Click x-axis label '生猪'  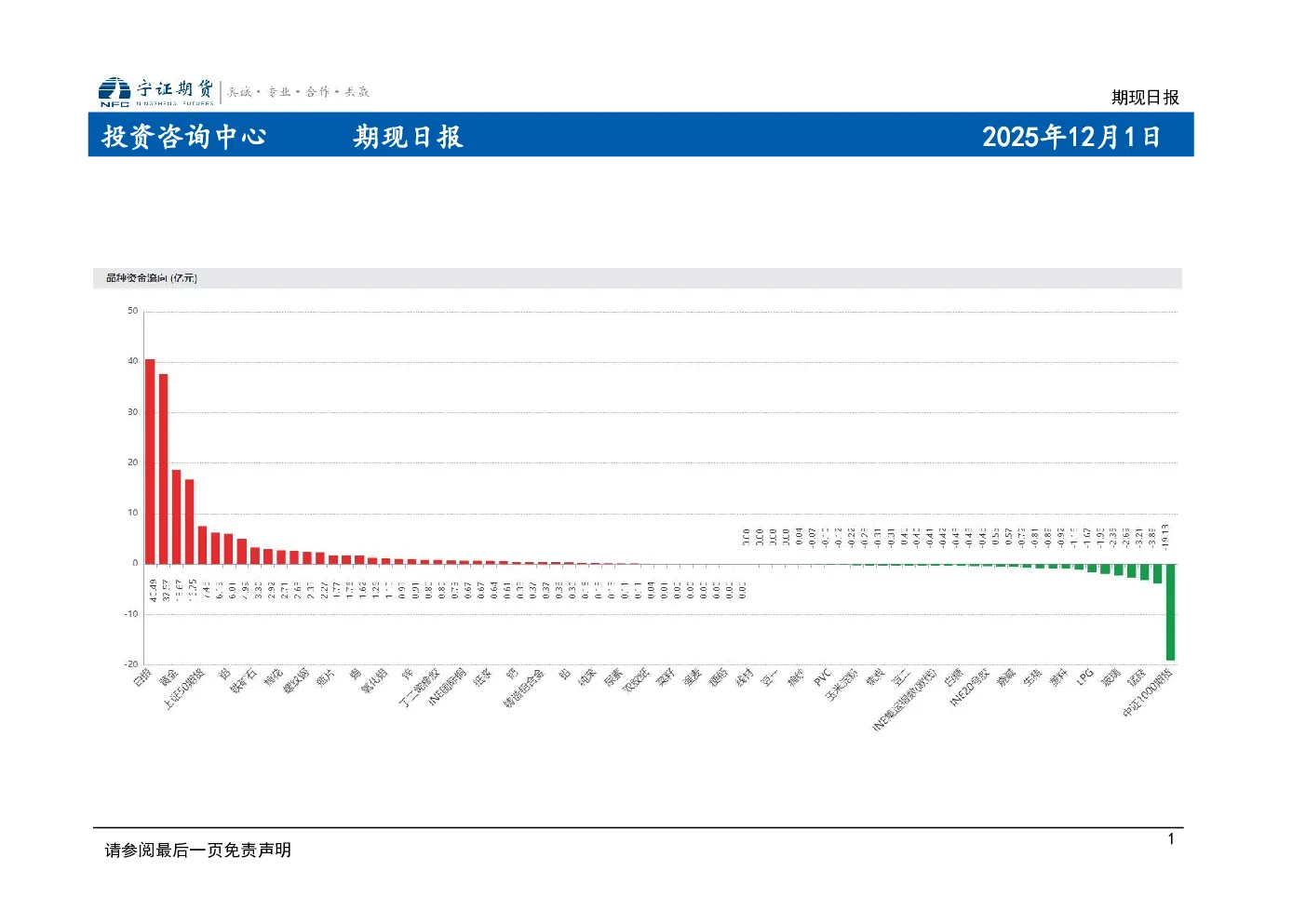tap(1031, 676)
